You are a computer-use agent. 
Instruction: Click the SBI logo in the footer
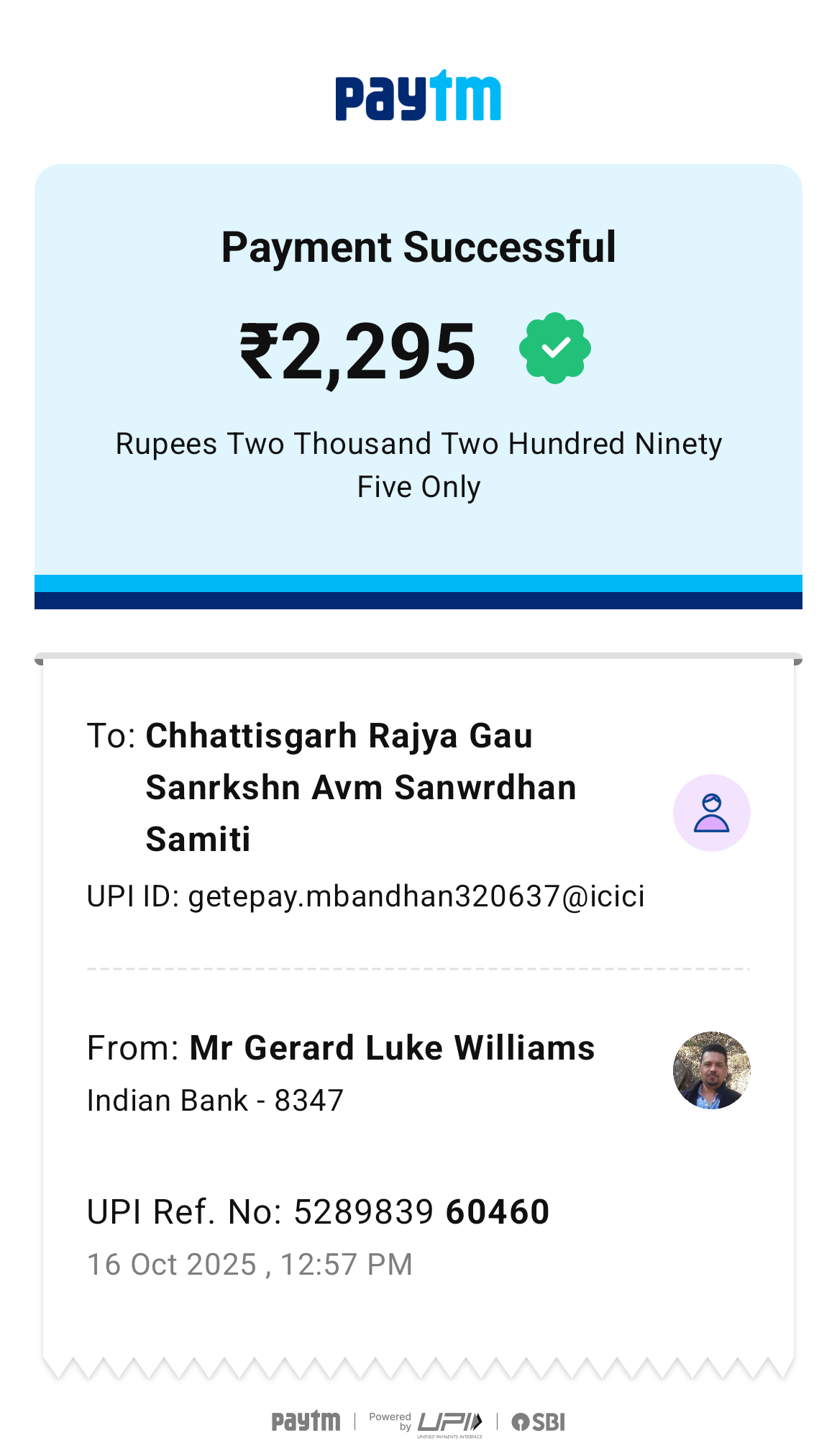pos(539,1422)
